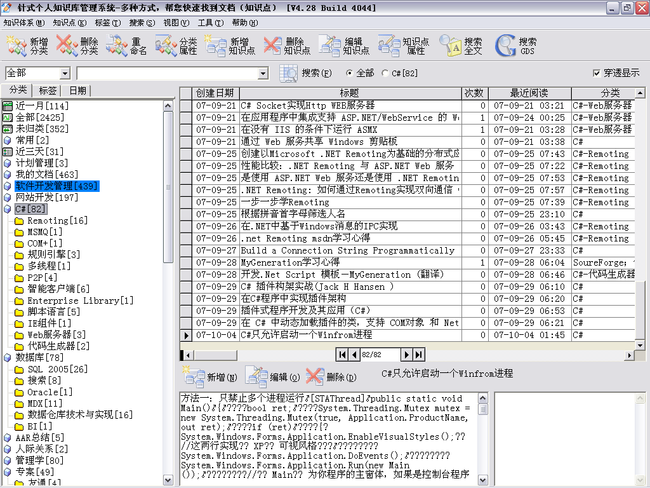This screenshot has height=488, width=650.
Task: Select 软件开发管理[439] tree node
Action: [x=57, y=186]
